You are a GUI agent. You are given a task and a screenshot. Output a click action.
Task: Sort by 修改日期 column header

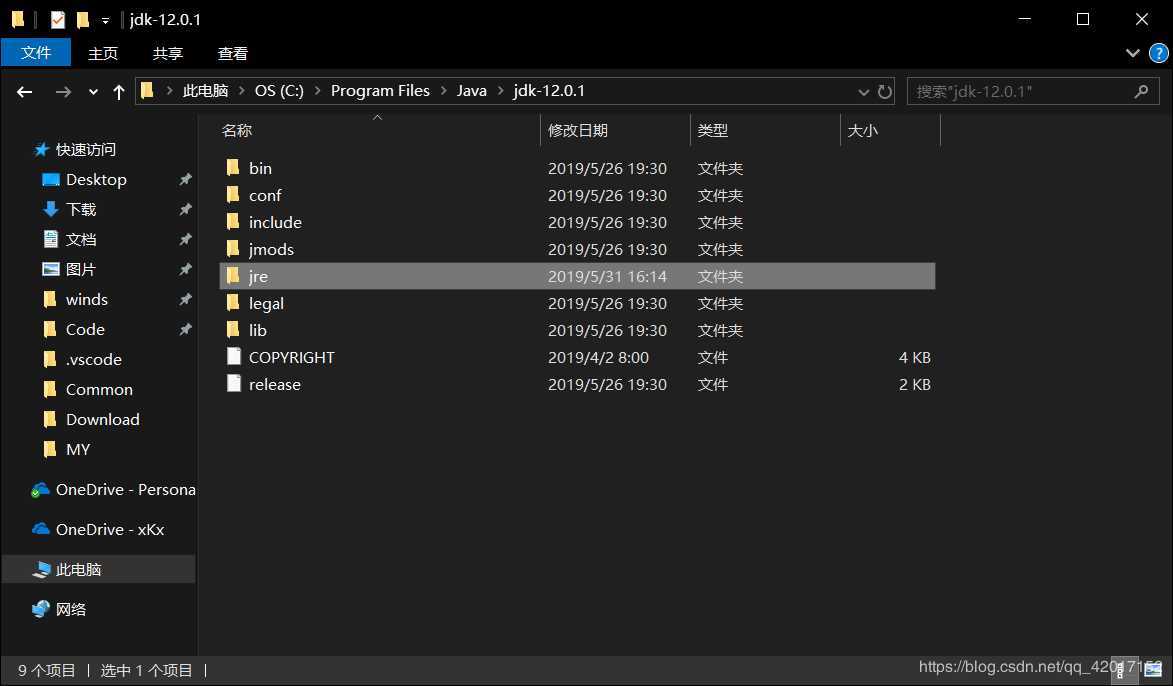(578, 131)
